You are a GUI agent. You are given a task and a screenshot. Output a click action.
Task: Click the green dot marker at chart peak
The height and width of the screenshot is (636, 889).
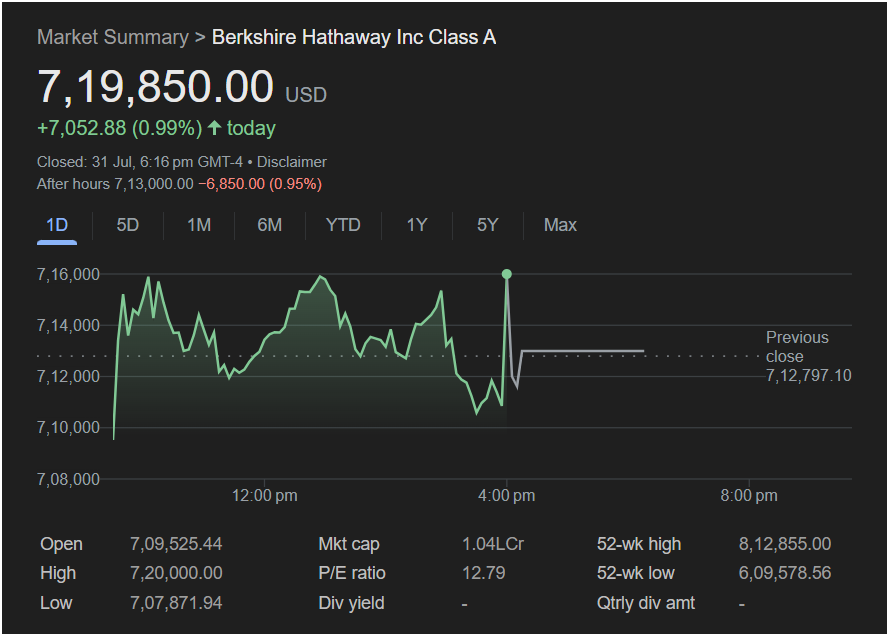(507, 274)
